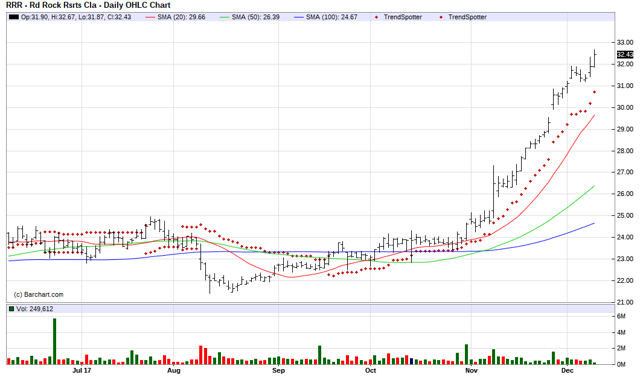Screen dimensions: 640x389
Task: Click the Sep date axis label
Action: [x=278, y=371]
